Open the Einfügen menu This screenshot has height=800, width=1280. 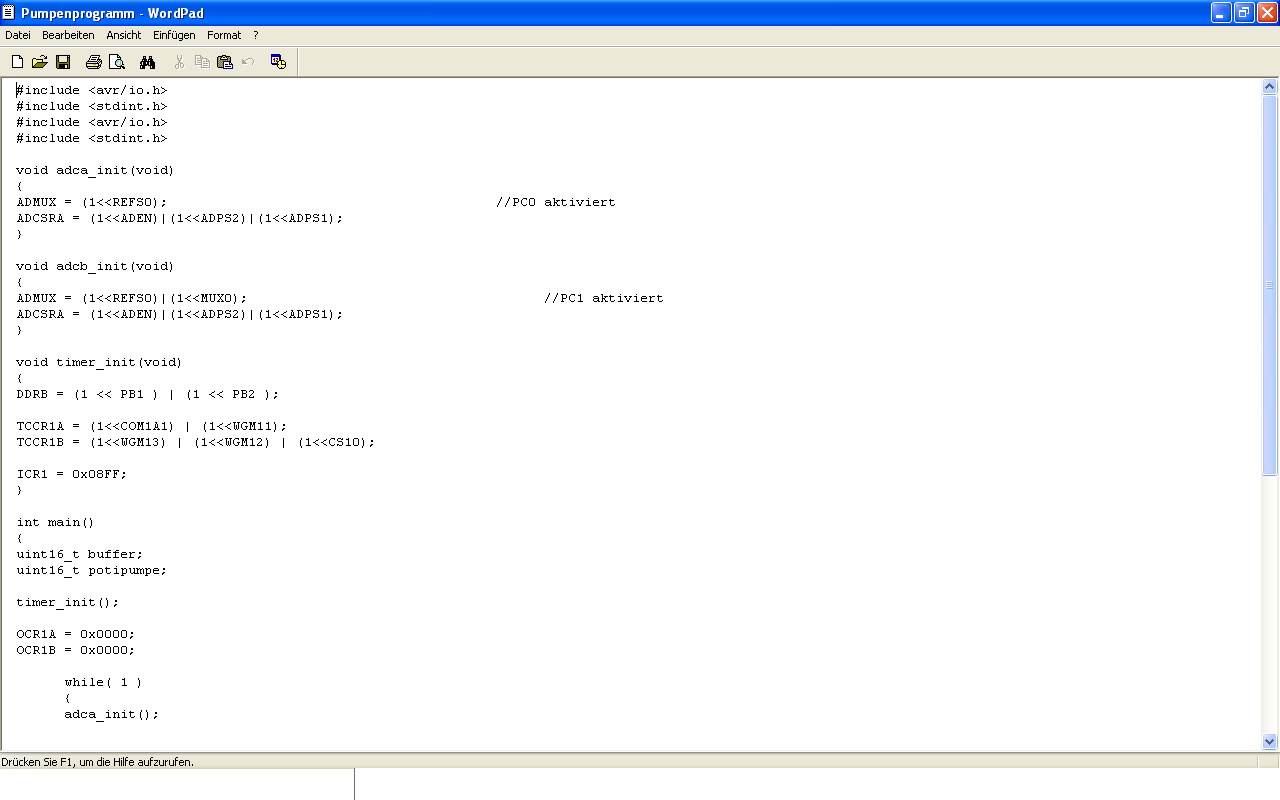[174, 35]
